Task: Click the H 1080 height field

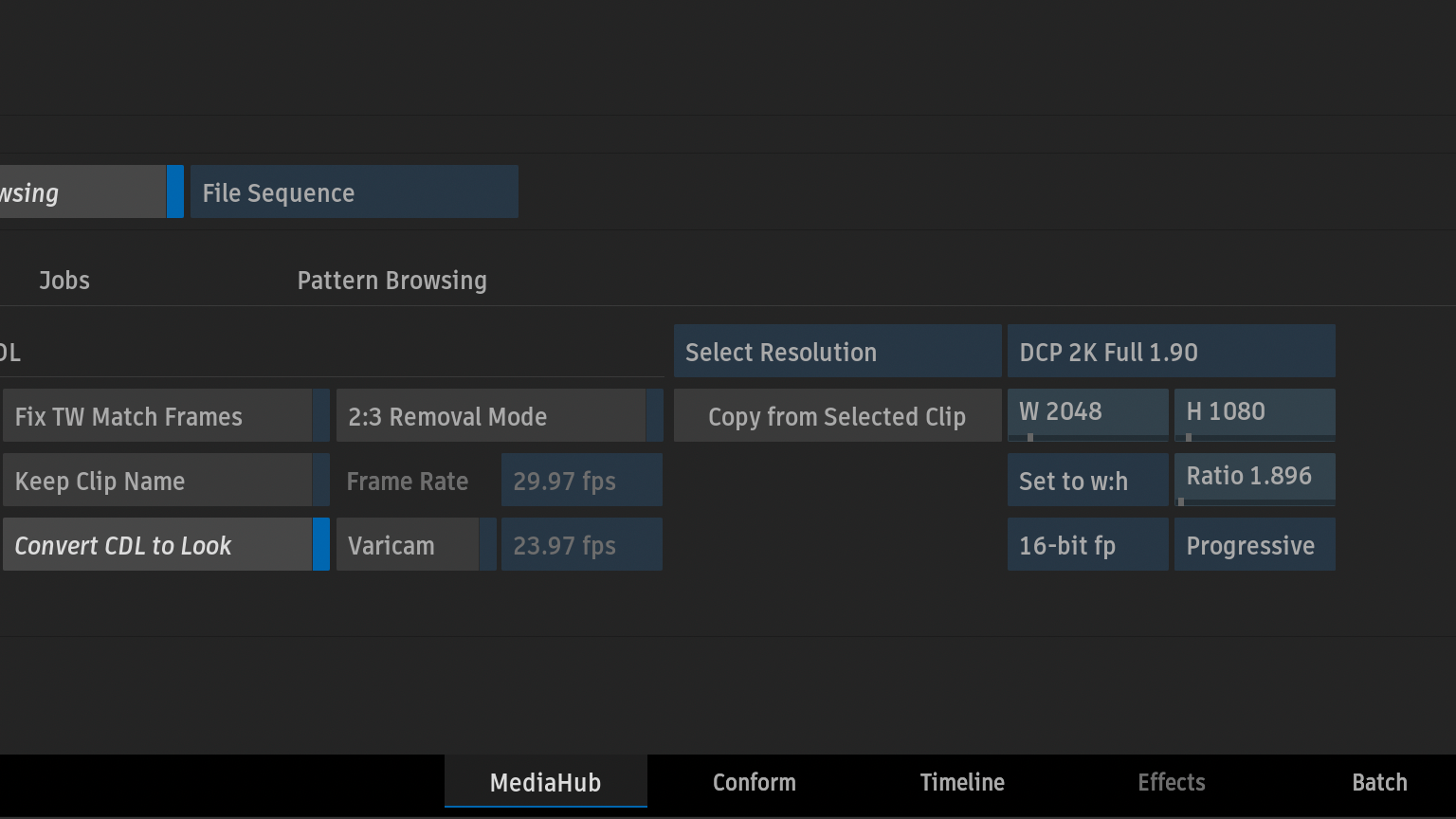Action: 1254,412
